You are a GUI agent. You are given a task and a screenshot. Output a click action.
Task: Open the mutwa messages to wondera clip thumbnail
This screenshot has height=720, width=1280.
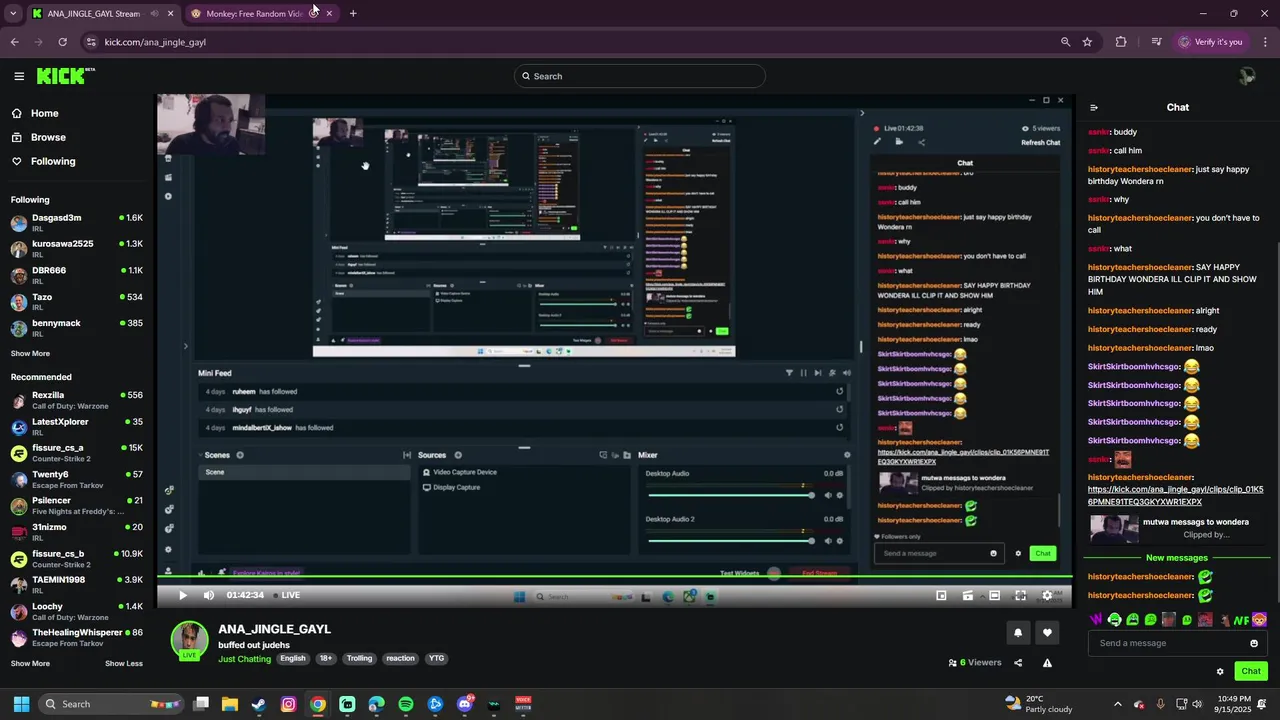click(x=1114, y=527)
